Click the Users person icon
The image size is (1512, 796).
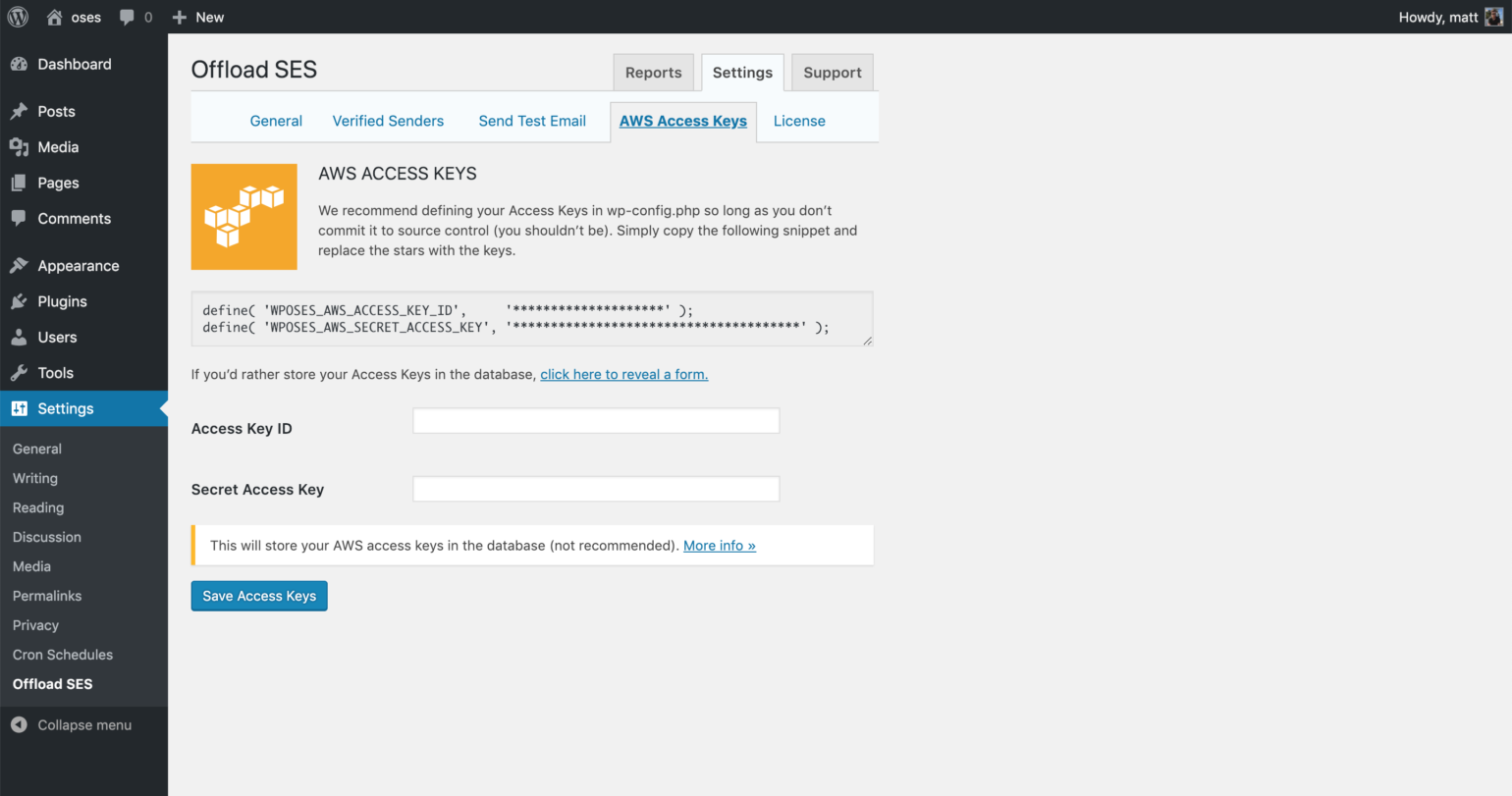click(19, 337)
